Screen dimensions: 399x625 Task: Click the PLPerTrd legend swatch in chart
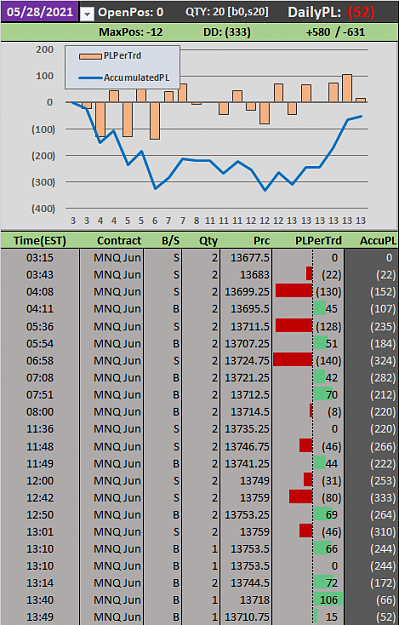coord(90,57)
